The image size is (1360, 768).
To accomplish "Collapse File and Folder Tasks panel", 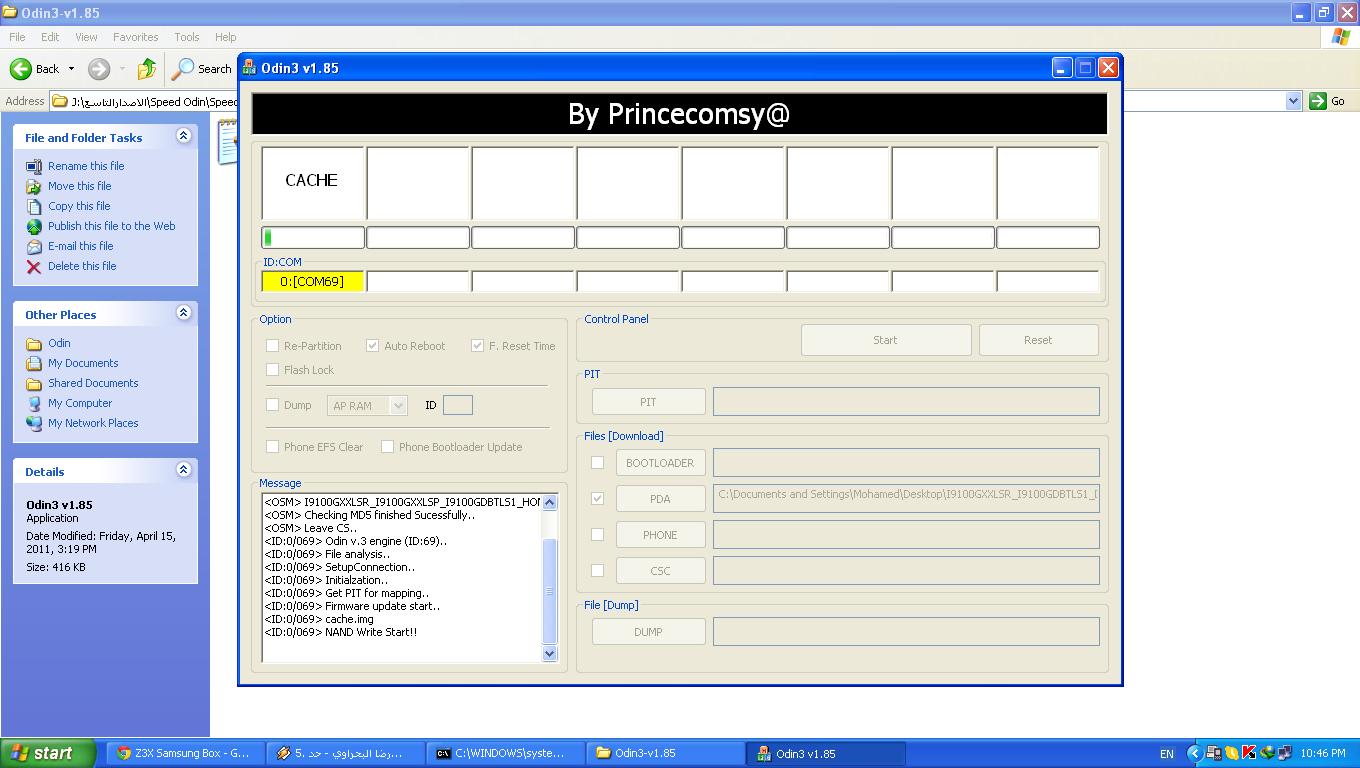I will [183, 136].
